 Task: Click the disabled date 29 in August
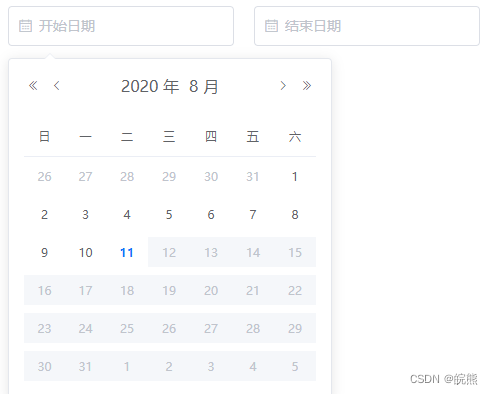[x=295, y=328]
